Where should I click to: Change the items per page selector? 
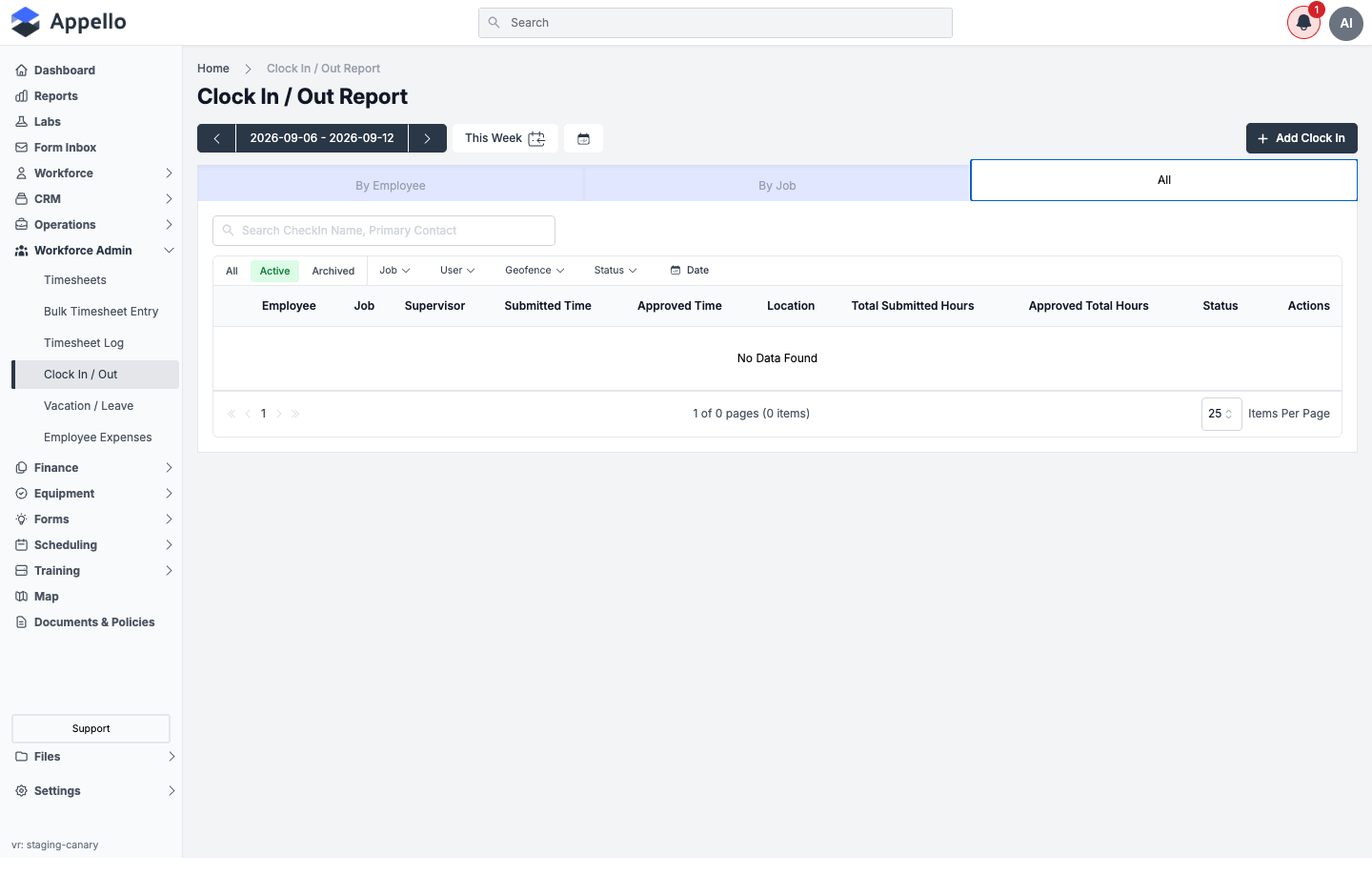[1221, 414]
